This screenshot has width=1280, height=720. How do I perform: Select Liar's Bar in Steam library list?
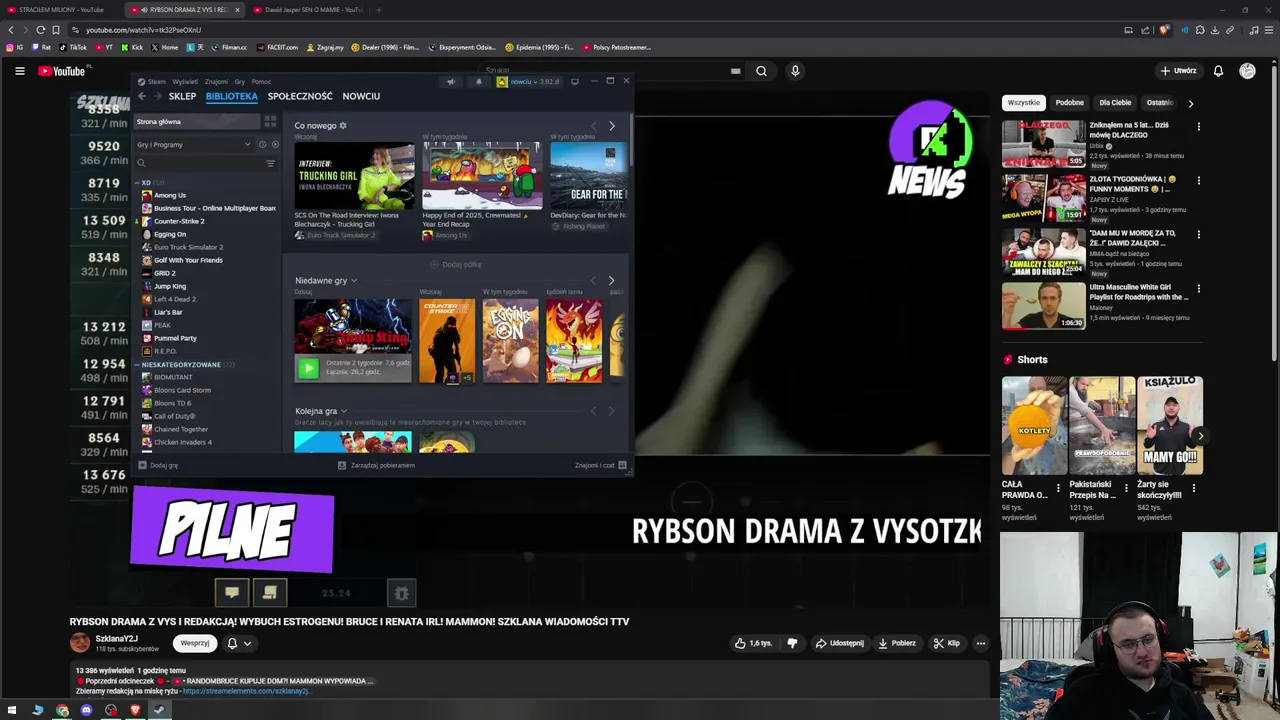point(168,312)
